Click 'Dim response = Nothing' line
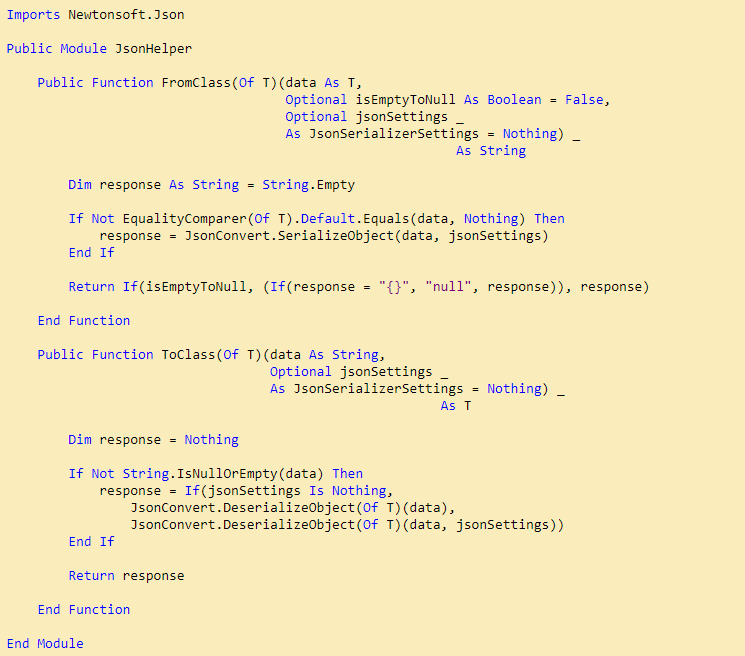This screenshot has height=656, width=745. tap(153, 440)
